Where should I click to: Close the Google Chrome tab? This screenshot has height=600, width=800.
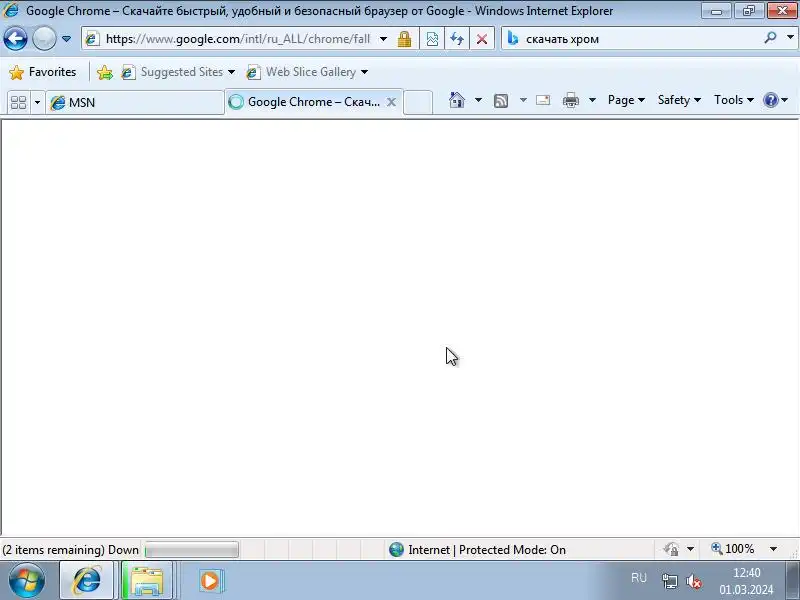tap(391, 102)
